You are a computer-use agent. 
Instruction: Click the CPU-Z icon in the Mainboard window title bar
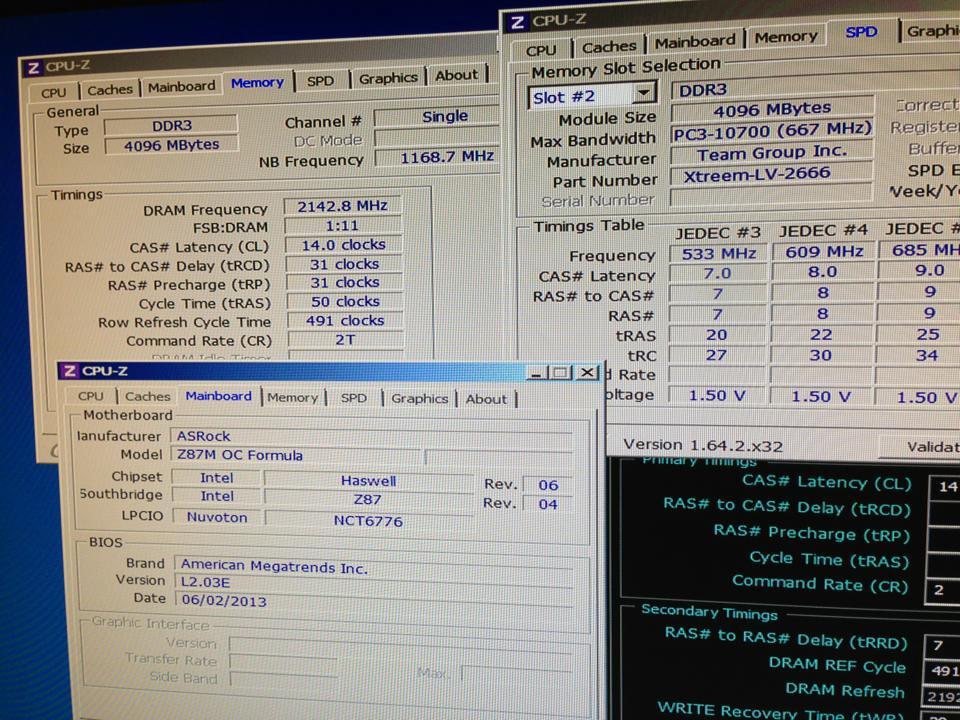click(x=69, y=371)
